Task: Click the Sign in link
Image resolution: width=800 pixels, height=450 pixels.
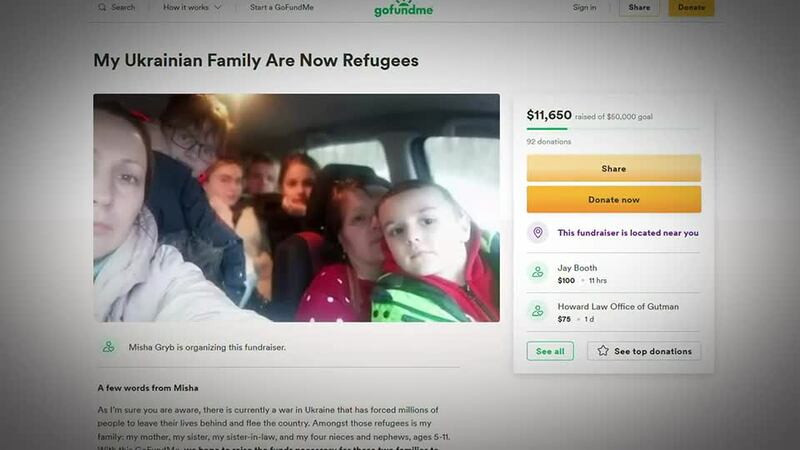Action: click(x=584, y=7)
